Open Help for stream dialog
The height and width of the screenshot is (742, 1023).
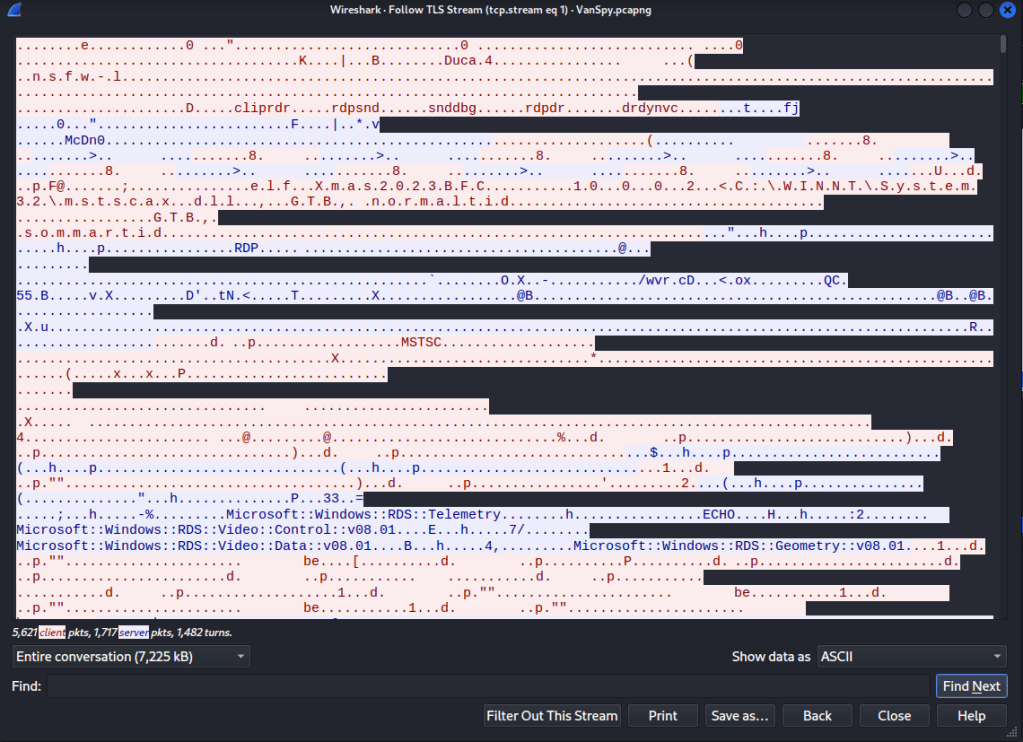tap(971, 716)
